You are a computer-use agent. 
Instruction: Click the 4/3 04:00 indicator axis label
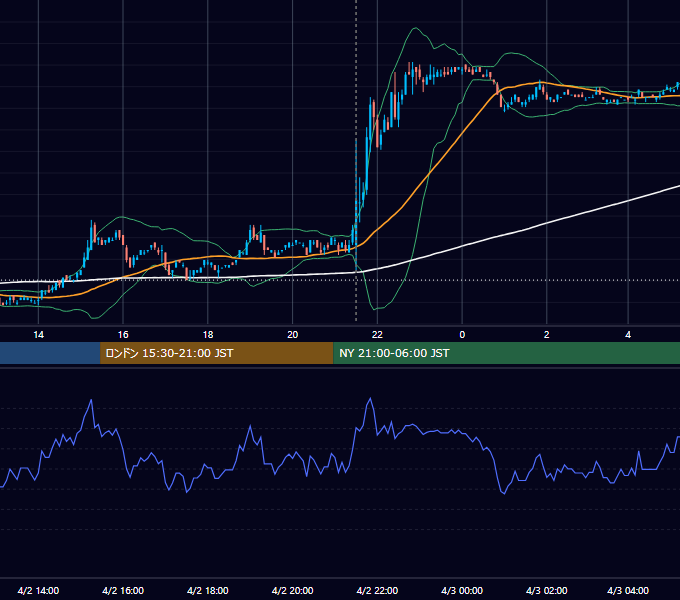pyautogui.click(x=628, y=590)
